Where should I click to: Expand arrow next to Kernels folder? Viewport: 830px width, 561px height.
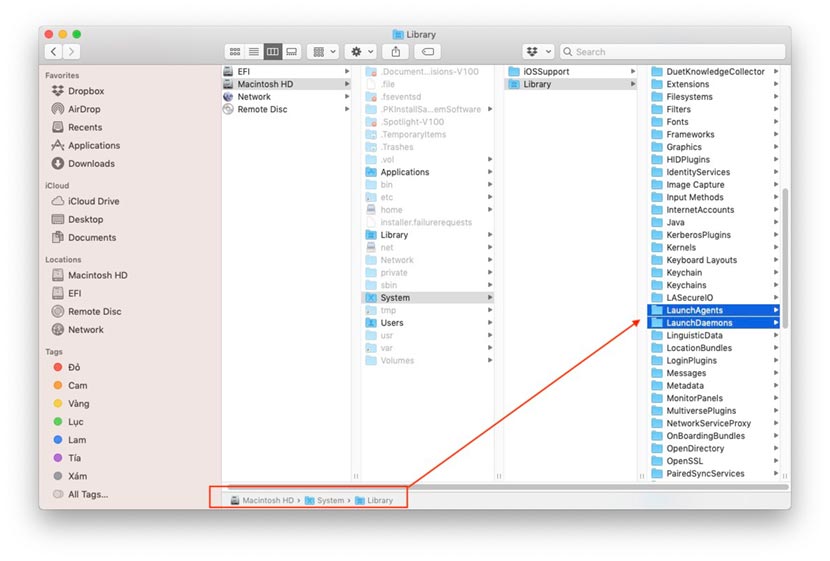click(x=775, y=247)
